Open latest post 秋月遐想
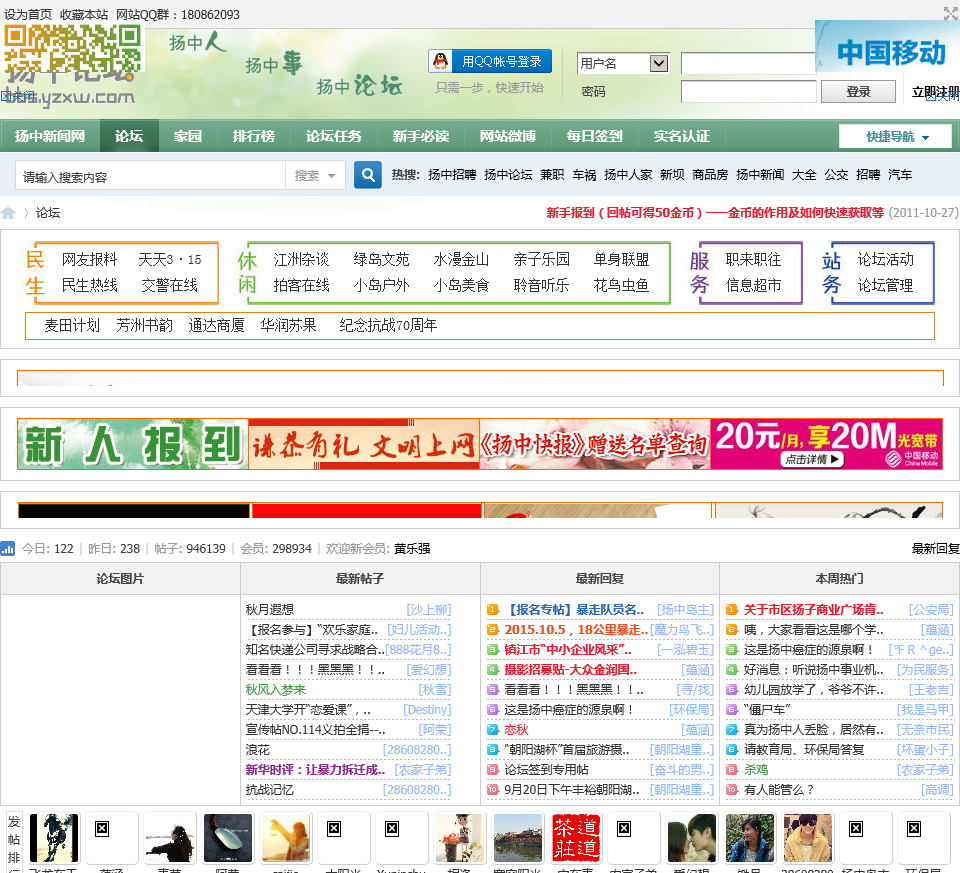 pyautogui.click(x=270, y=610)
